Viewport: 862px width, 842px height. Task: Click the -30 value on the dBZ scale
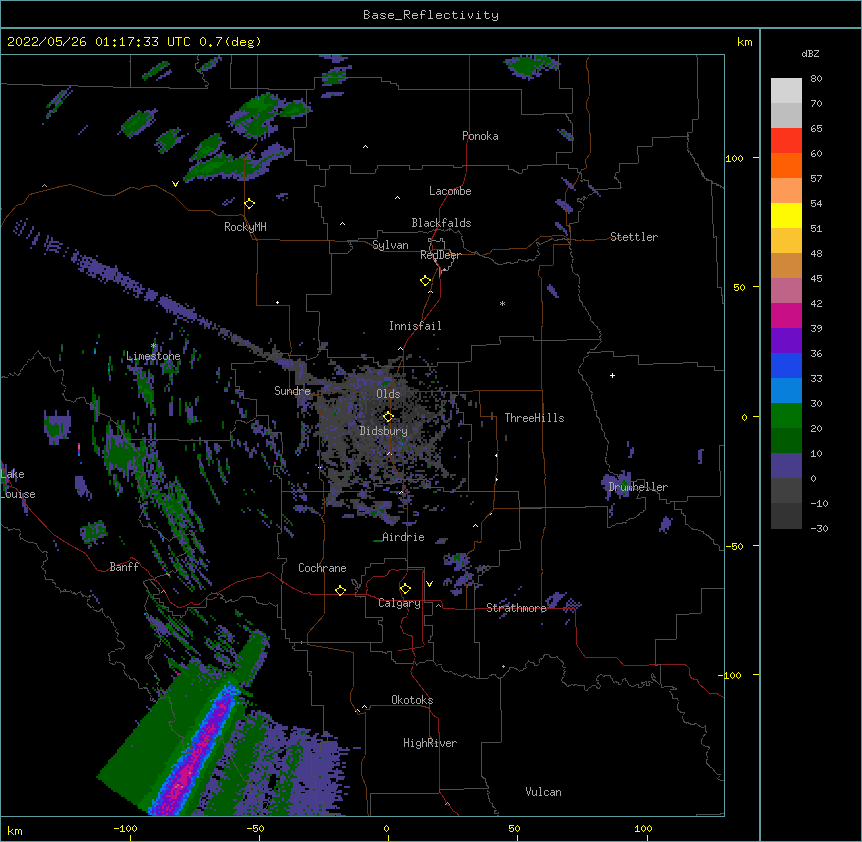[x=819, y=528]
